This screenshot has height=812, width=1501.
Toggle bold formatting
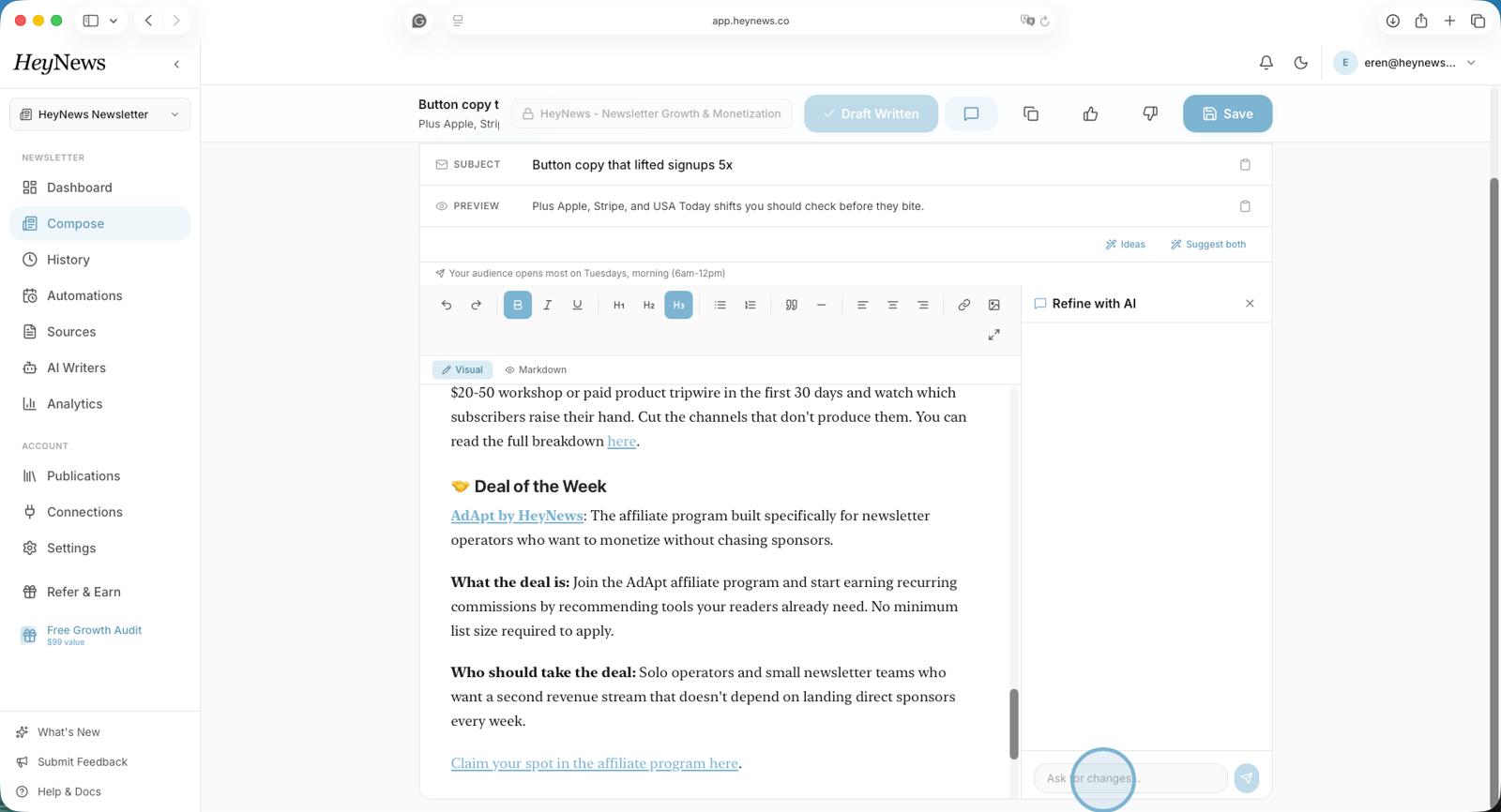pyautogui.click(x=518, y=305)
